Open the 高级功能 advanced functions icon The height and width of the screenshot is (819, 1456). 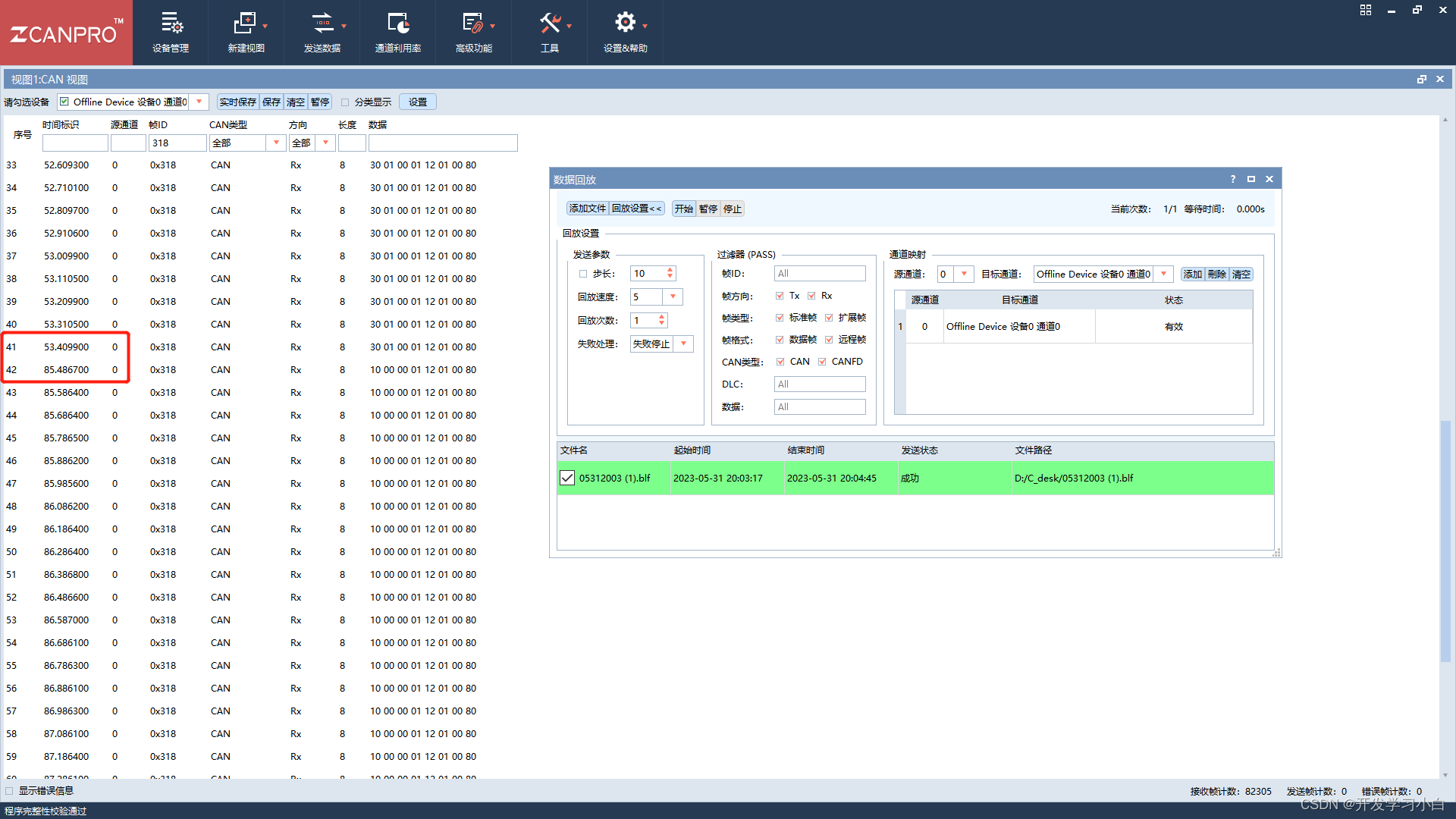click(472, 24)
